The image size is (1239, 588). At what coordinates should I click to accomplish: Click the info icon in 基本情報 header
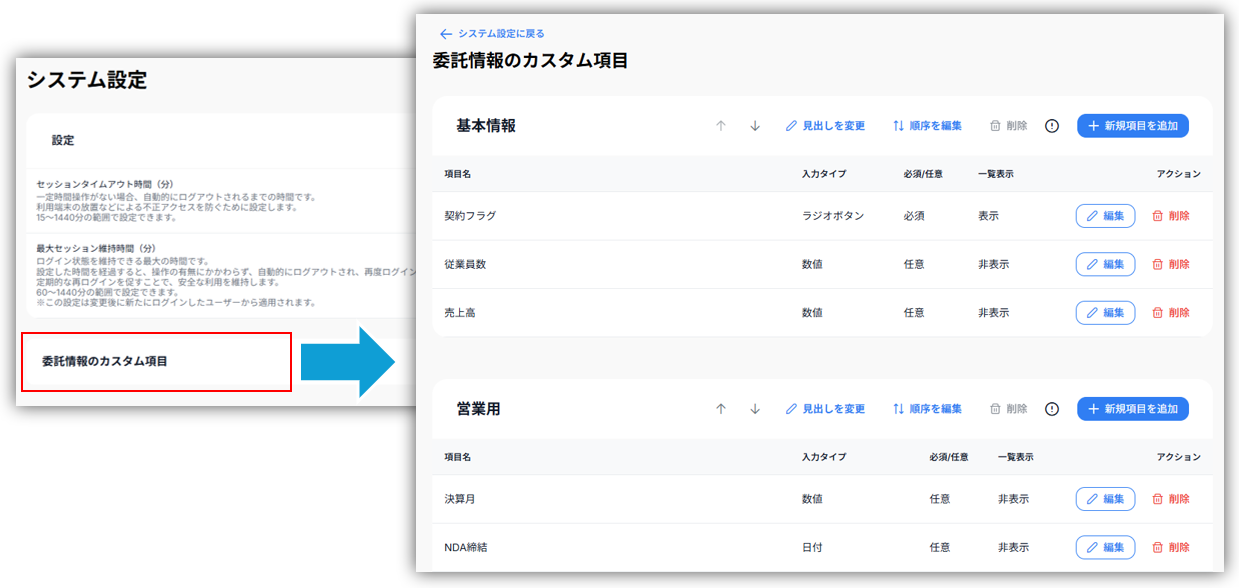tap(1051, 126)
